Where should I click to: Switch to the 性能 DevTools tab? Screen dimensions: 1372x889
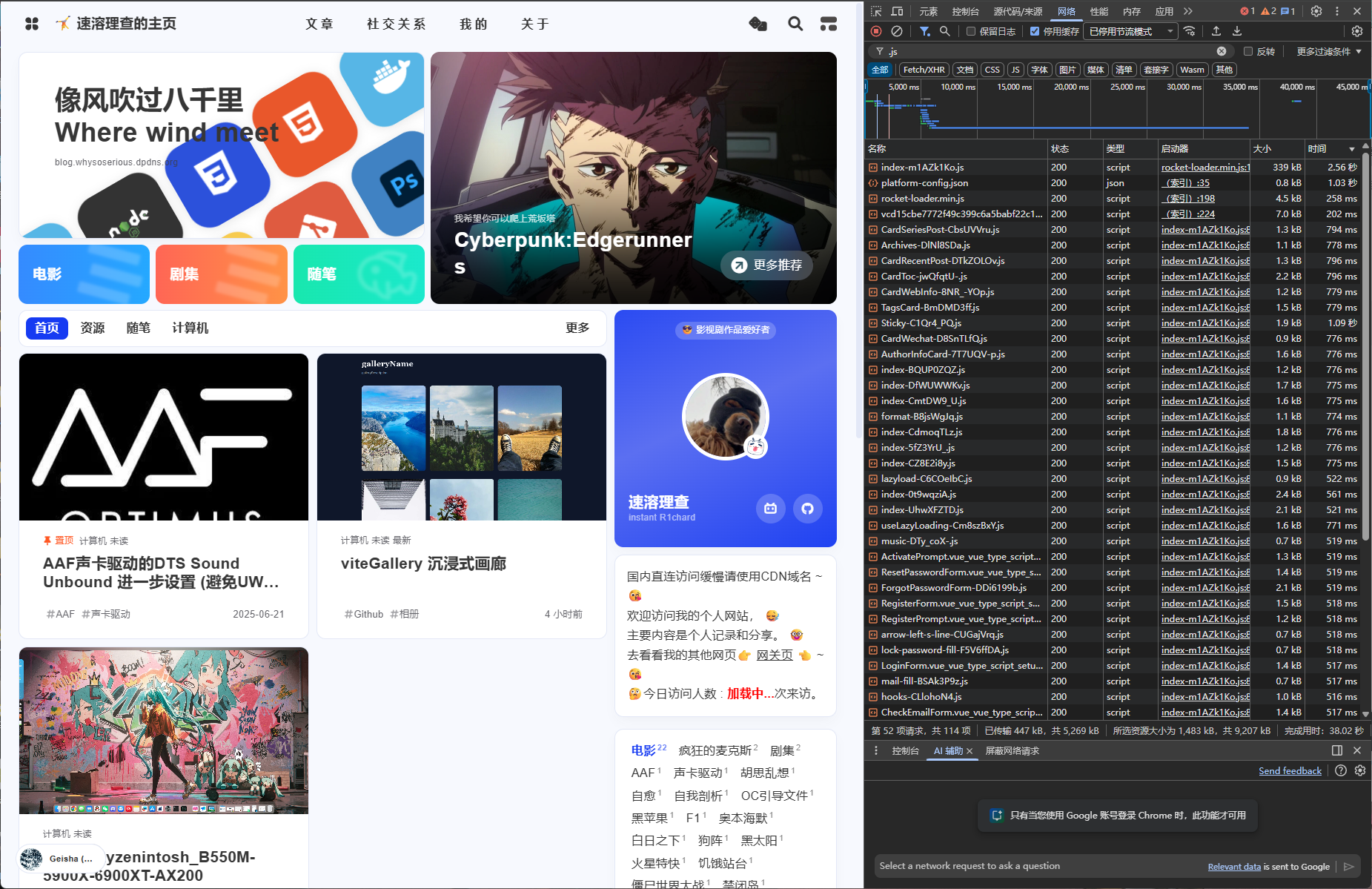tap(1099, 11)
